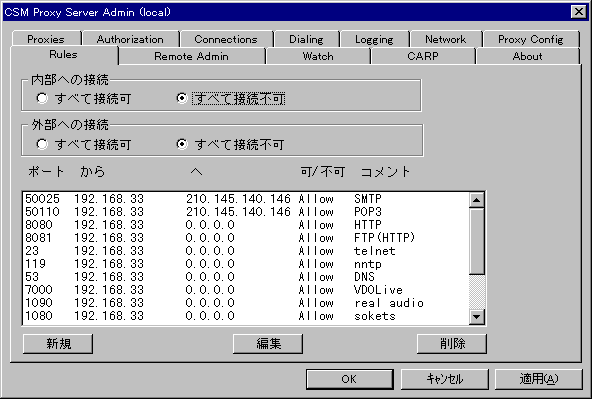Screen dimensions: 592x399
Task: Select the port 8081 FTP(HTTP) rule
Action: 245,238
